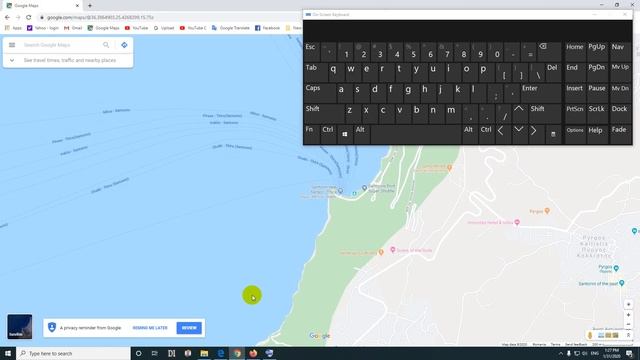The image size is (640, 360).
Task: Toggle the Fn key
Action: coord(312,134)
